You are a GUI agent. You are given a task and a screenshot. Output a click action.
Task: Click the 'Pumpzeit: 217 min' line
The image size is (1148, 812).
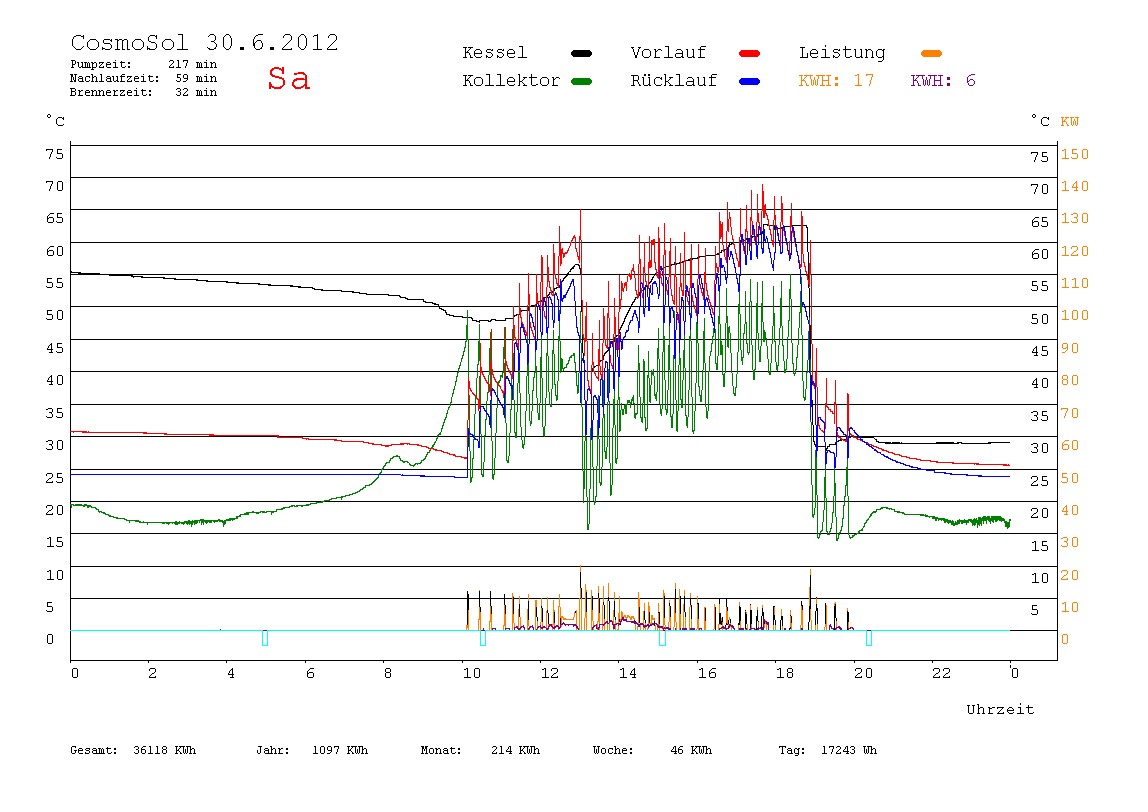[x=144, y=64]
